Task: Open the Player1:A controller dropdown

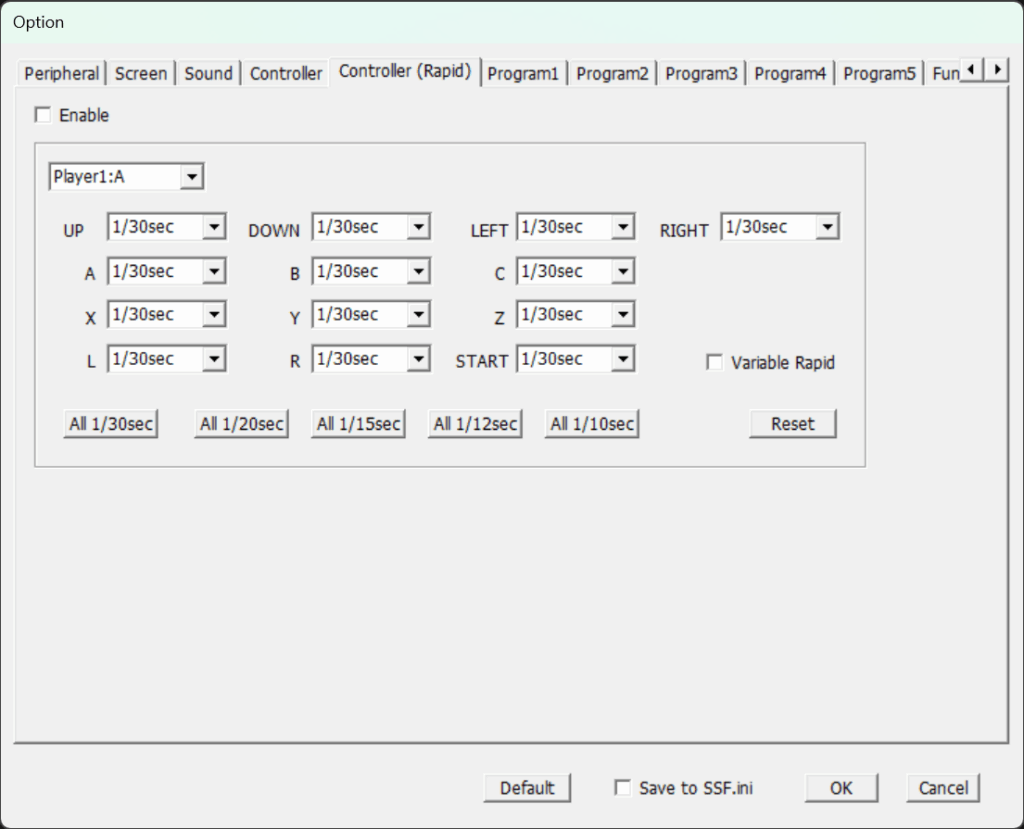Action: [192, 178]
